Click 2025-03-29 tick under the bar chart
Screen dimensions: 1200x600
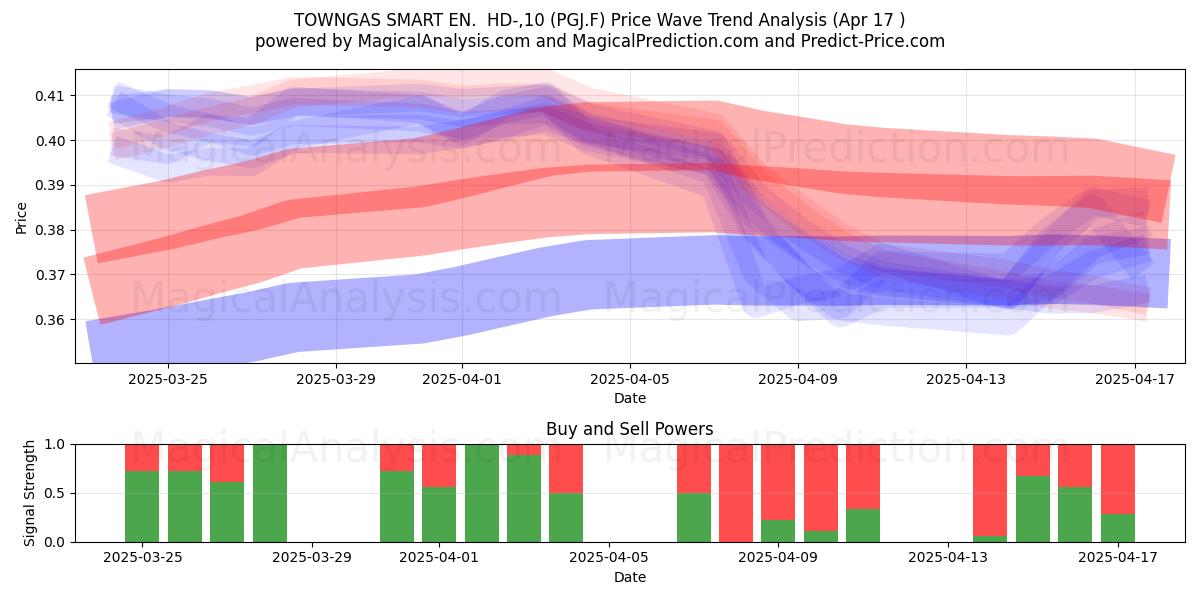(312, 558)
